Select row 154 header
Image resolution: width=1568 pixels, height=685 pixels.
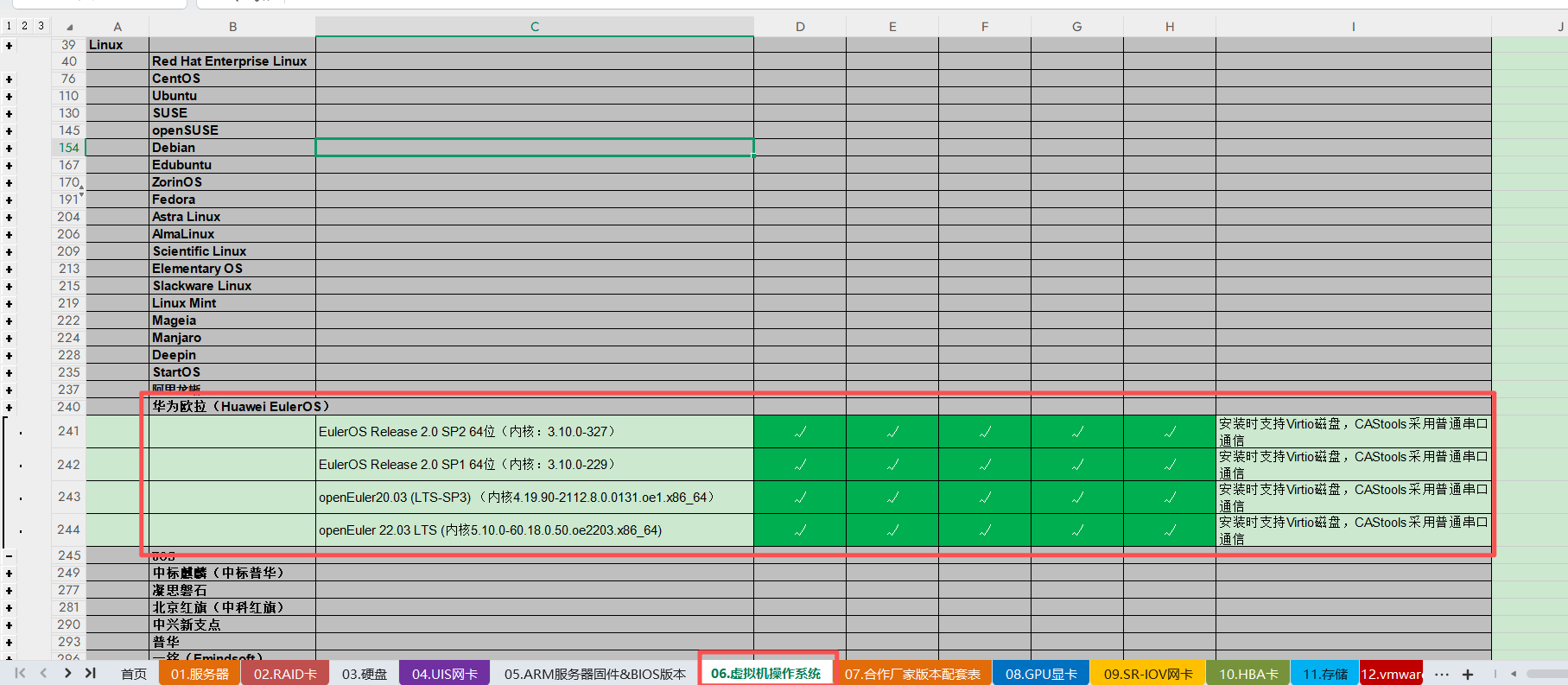pyautogui.click(x=68, y=148)
